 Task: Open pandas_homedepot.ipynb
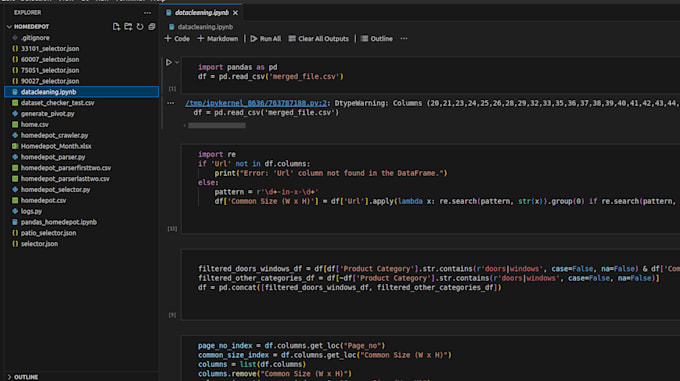(59, 222)
